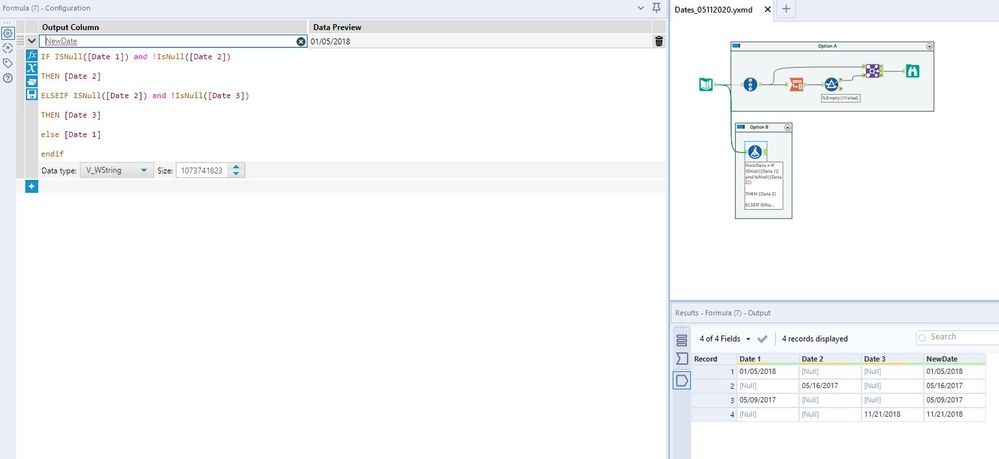This screenshot has height=459, width=999.
Task: Show the Results messages list view
Action: click(x=682, y=340)
